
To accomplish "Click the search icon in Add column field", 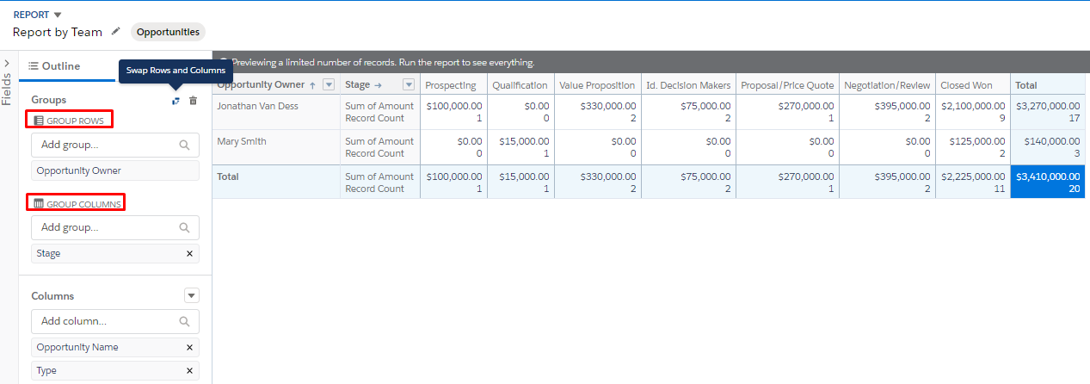I will pos(184,321).
